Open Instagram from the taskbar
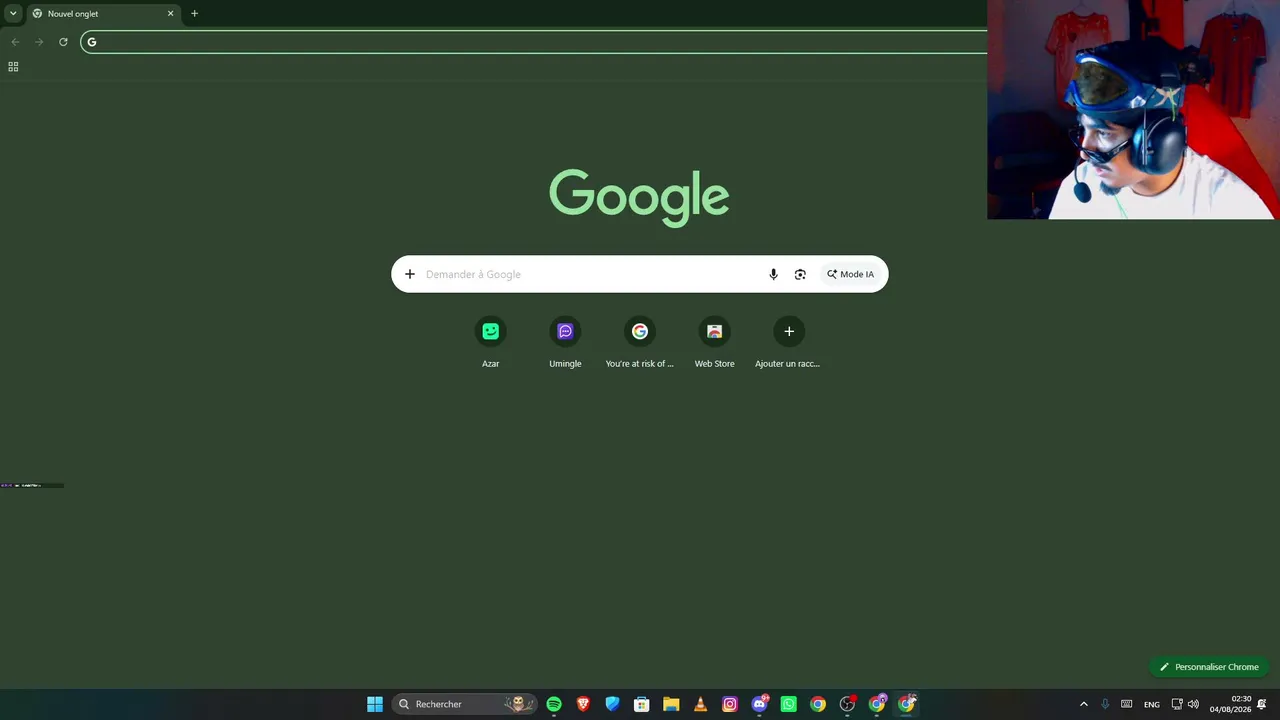This screenshot has height=720, width=1280. [x=730, y=704]
